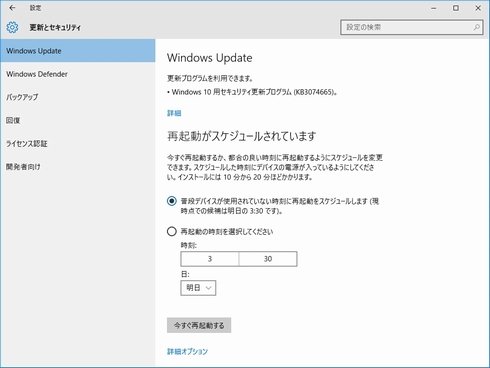Open the バックアップ section
The height and width of the screenshot is (368, 490).
(77, 97)
